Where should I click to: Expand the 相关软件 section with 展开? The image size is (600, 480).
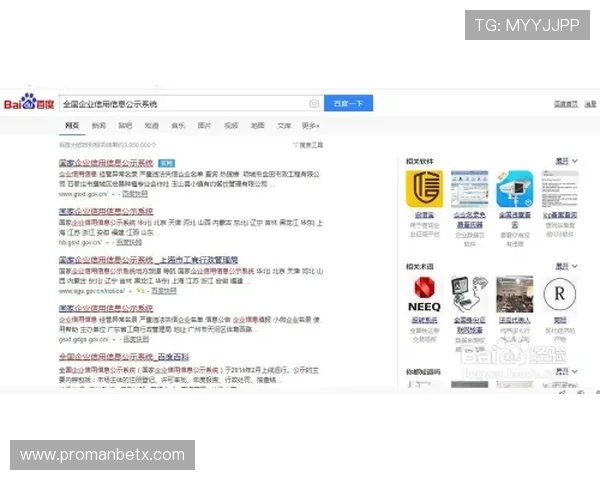(x=566, y=161)
